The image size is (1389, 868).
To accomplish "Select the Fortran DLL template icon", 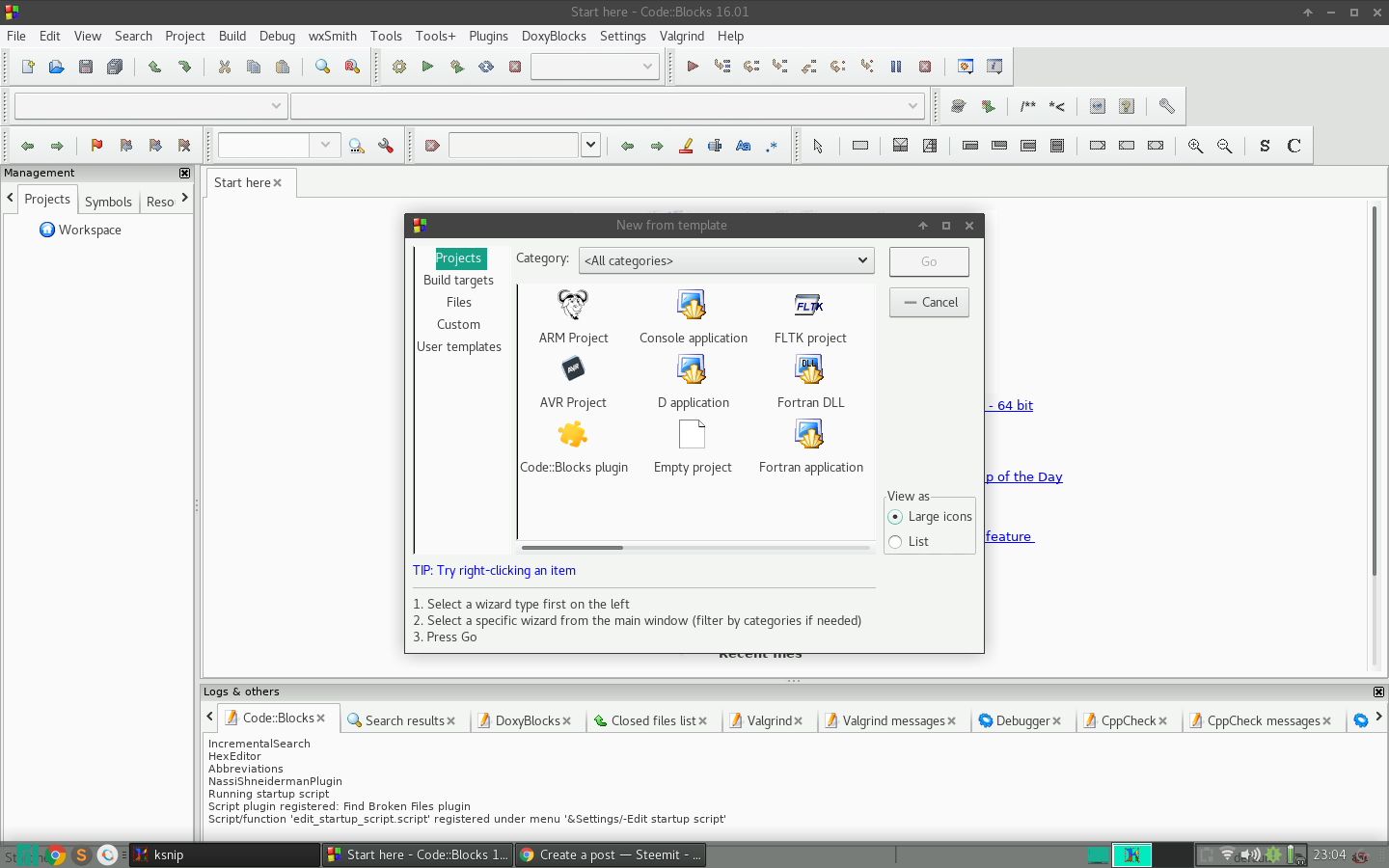I will pos(809,369).
